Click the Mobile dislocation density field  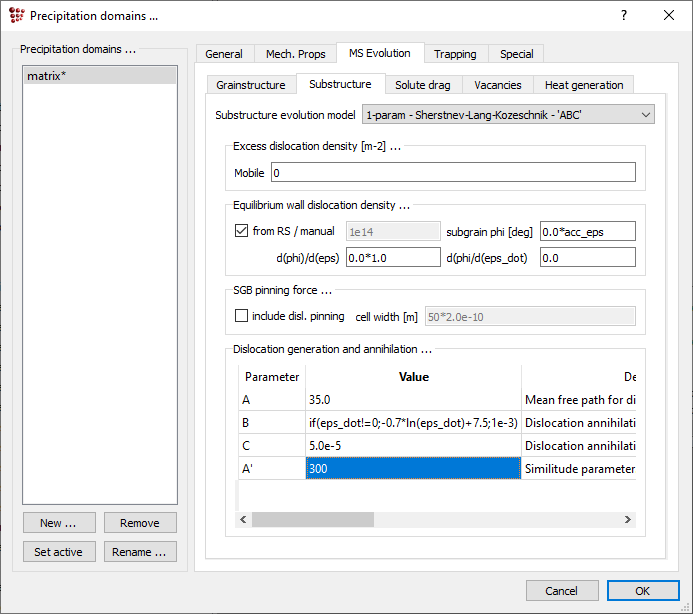click(452, 173)
